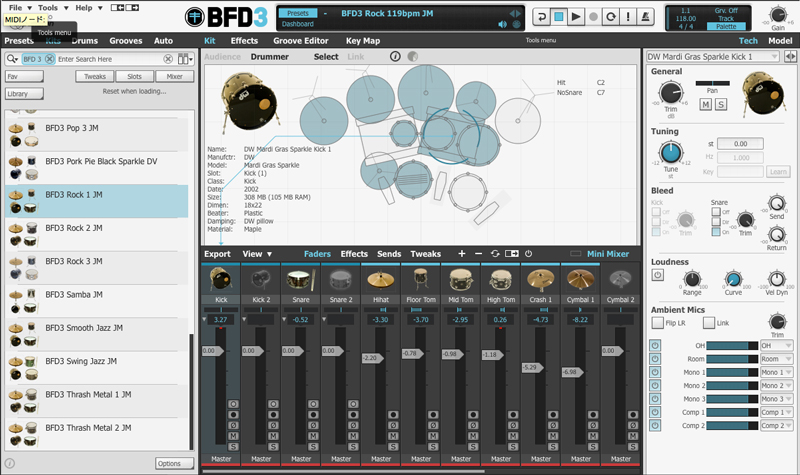Image resolution: width=800 pixels, height=475 pixels.
Task: Click the Play transport button
Action: pyautogui.click(x=576, y=16)
